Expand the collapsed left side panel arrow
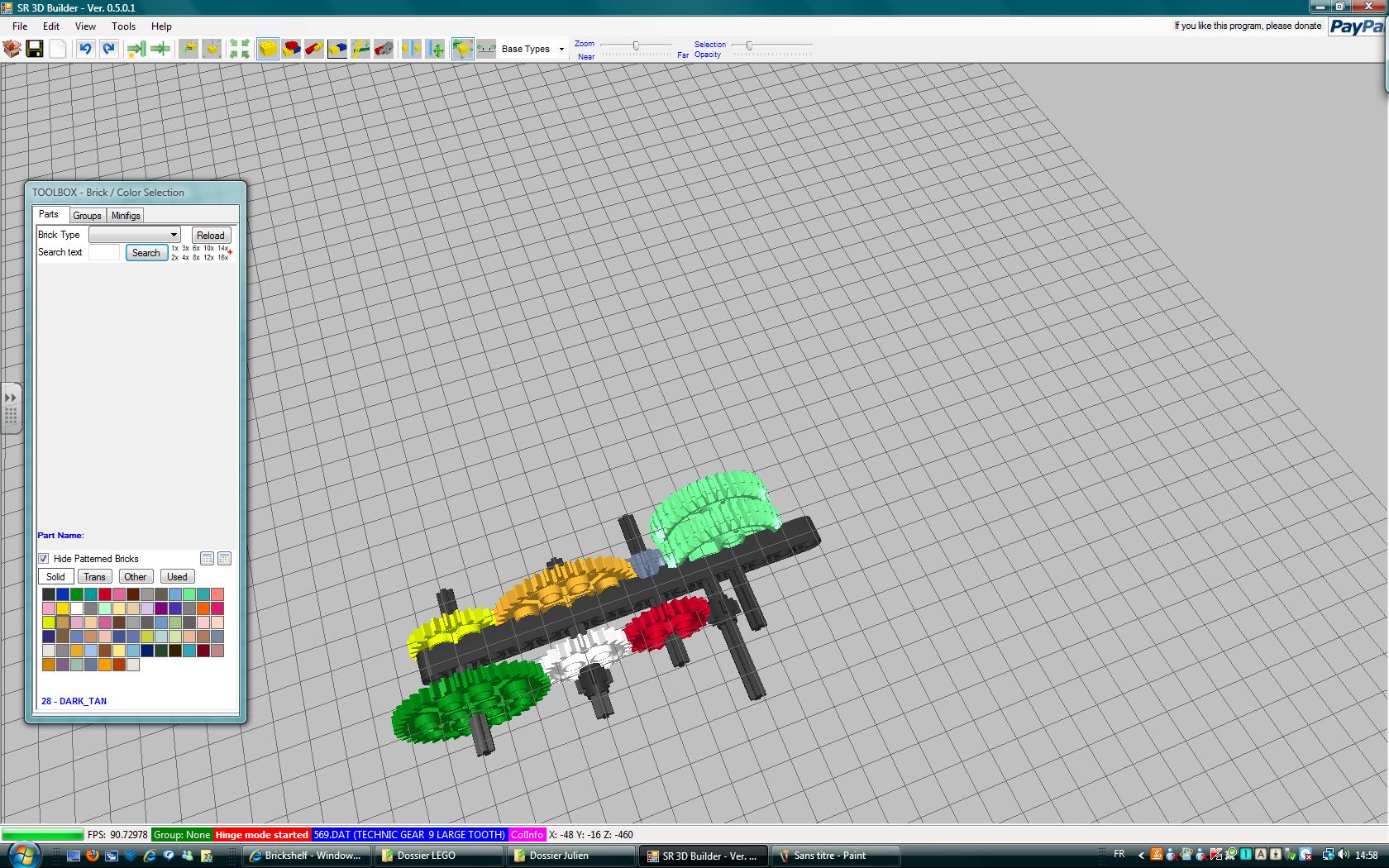The width and height of the screenshot is (1389, 868). click(11, 398)
